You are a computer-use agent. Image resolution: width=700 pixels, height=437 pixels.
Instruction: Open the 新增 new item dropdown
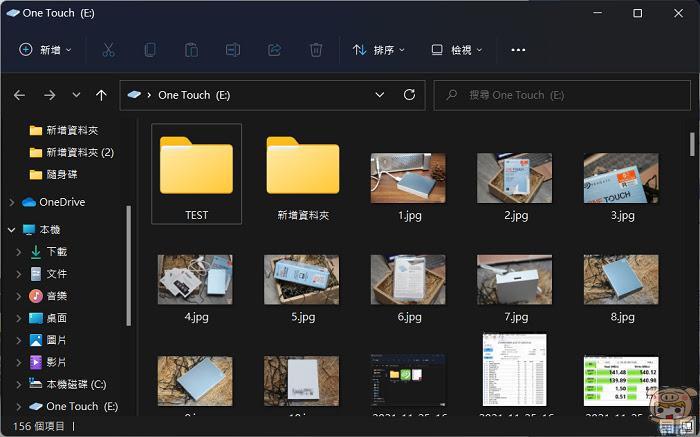click(45, 50)
